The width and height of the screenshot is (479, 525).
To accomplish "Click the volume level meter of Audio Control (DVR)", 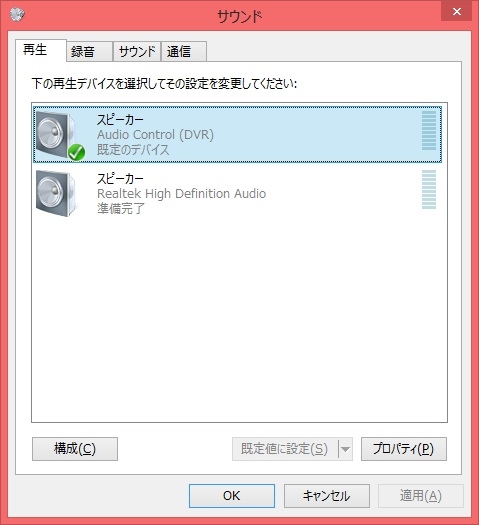I will [x=429, y=131].
